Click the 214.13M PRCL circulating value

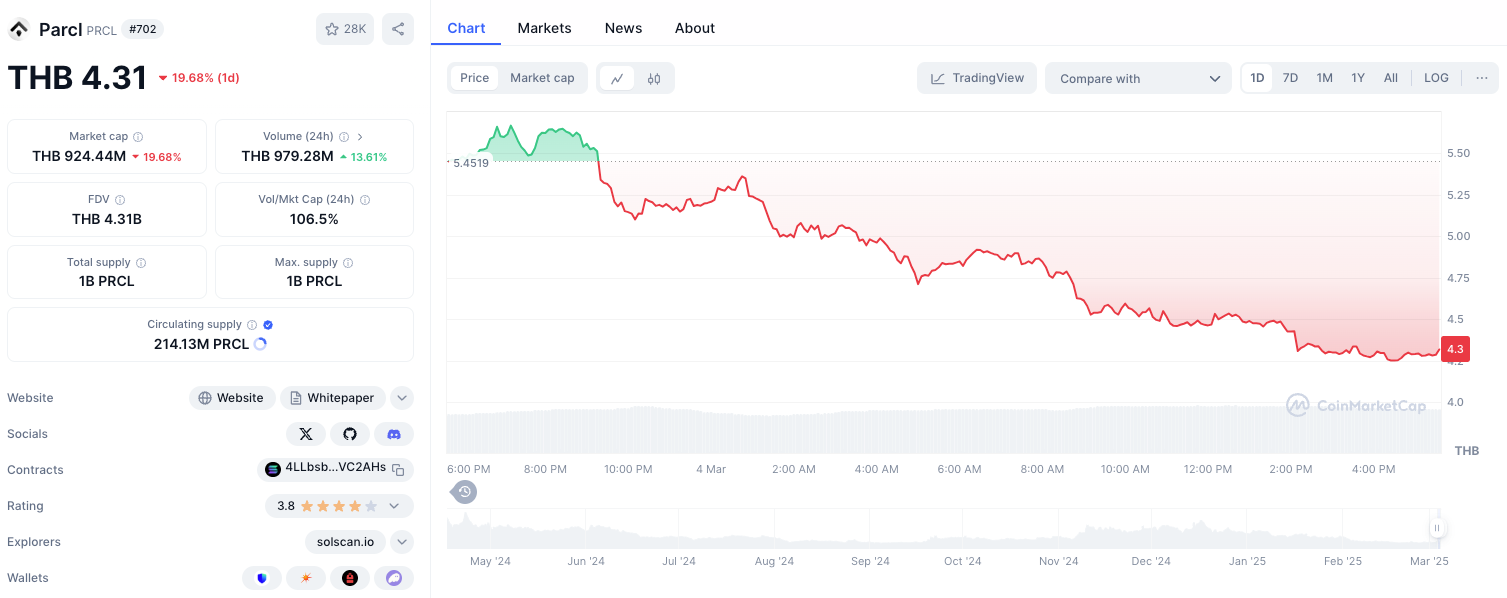201,344
